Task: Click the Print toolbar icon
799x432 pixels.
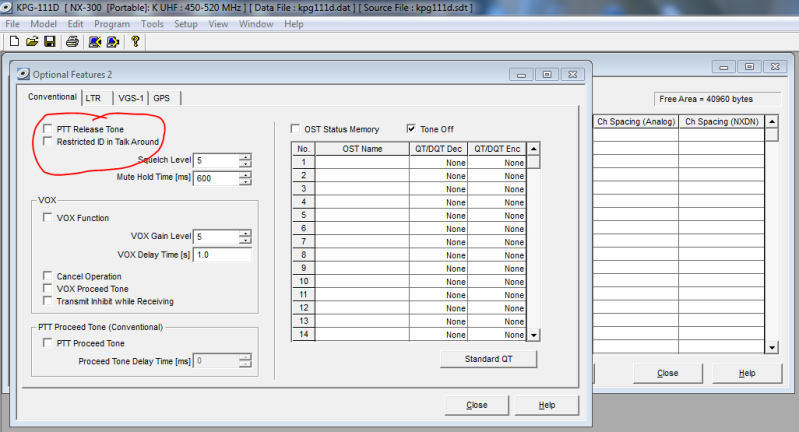Action: point(72,41)
